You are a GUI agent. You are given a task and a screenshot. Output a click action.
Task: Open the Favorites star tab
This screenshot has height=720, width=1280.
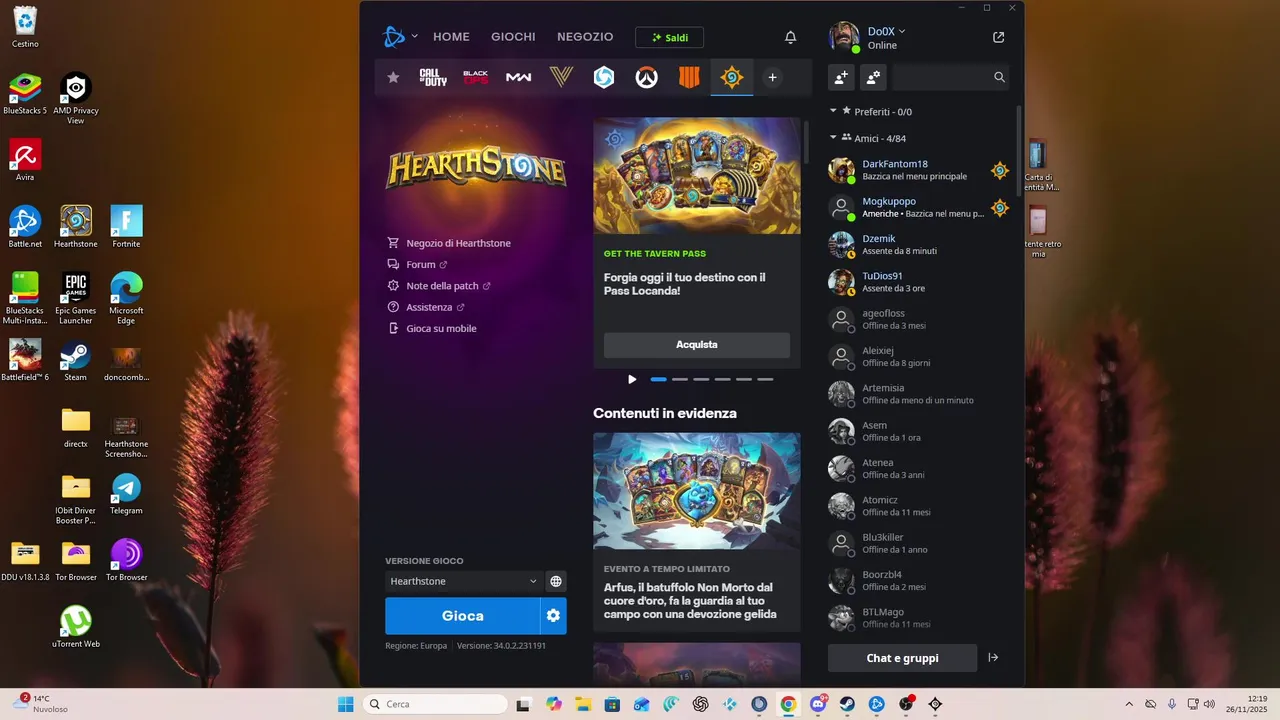coord(393,77)
